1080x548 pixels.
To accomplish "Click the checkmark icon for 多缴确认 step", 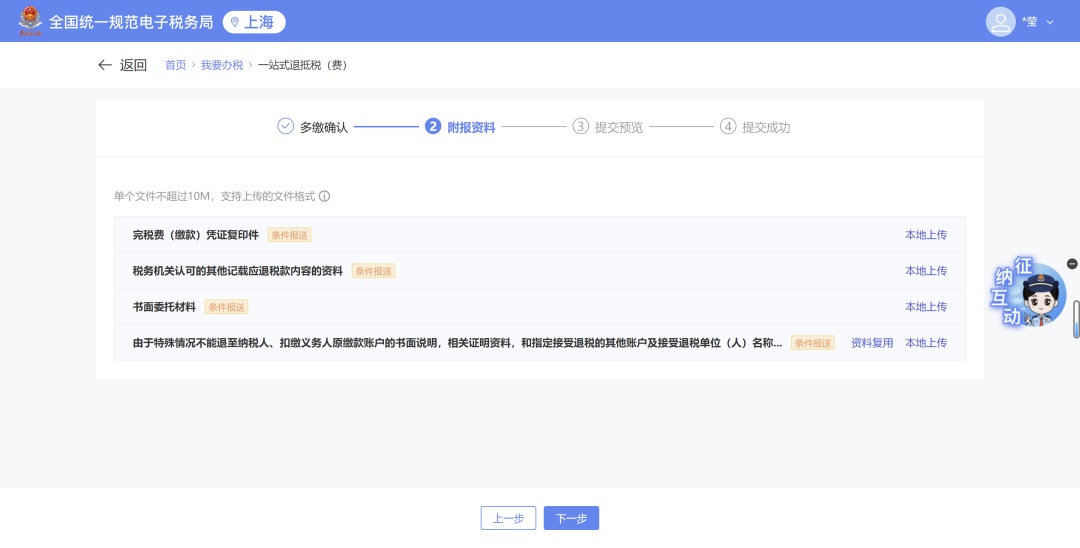I will (285, 127).
